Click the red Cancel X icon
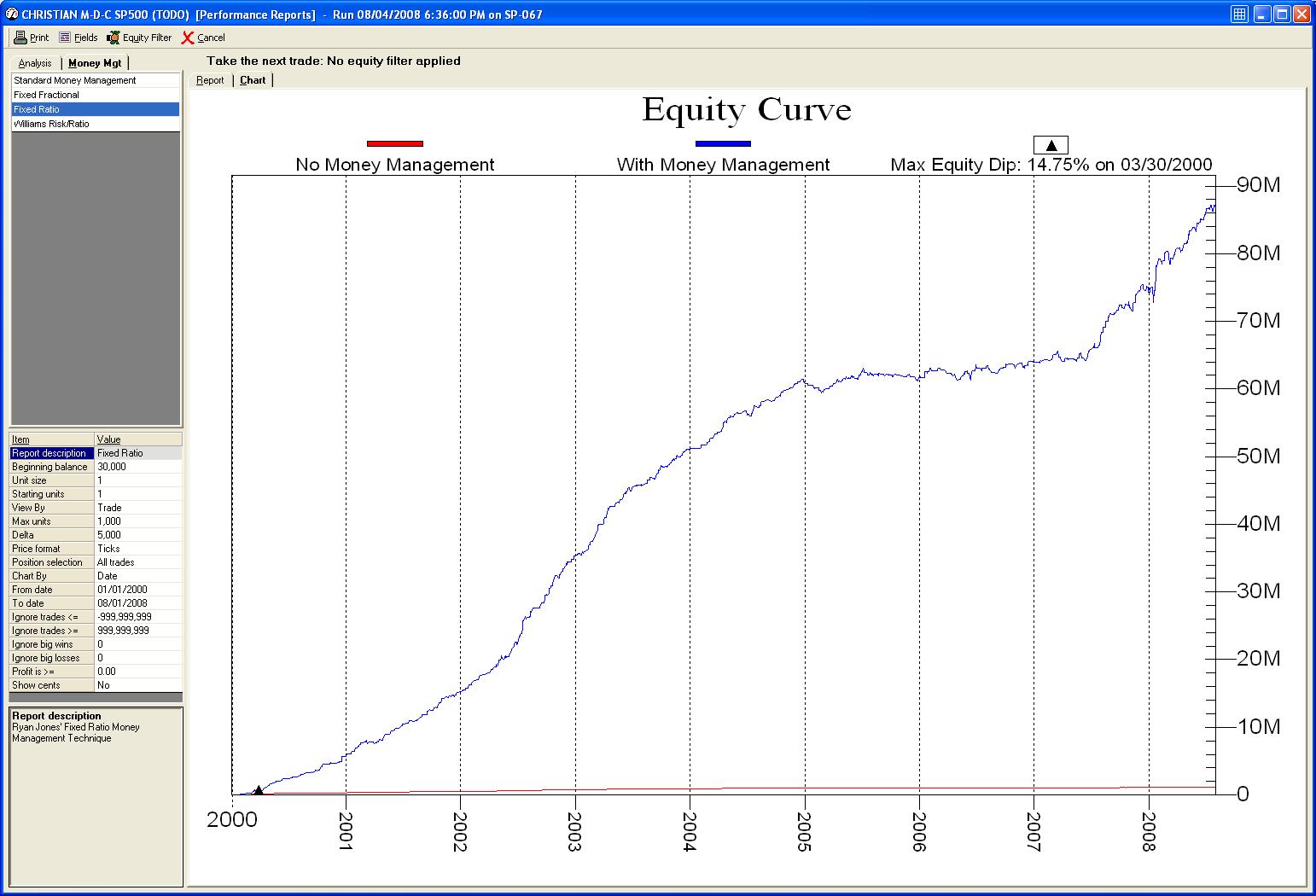Image resolution: width=1316 pixels, height=896 pixels. tap(188, 38)
